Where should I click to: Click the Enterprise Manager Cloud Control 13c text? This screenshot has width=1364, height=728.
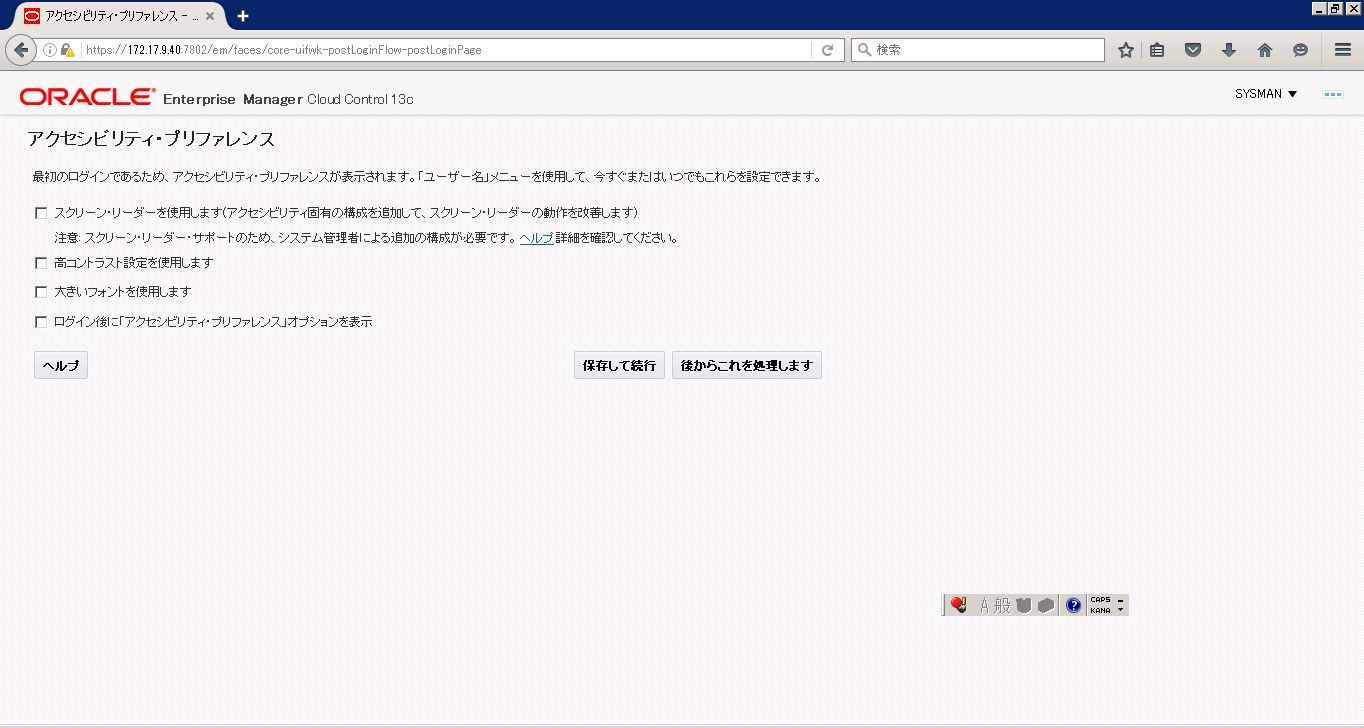pyautogui.click(x=288, y=99)
